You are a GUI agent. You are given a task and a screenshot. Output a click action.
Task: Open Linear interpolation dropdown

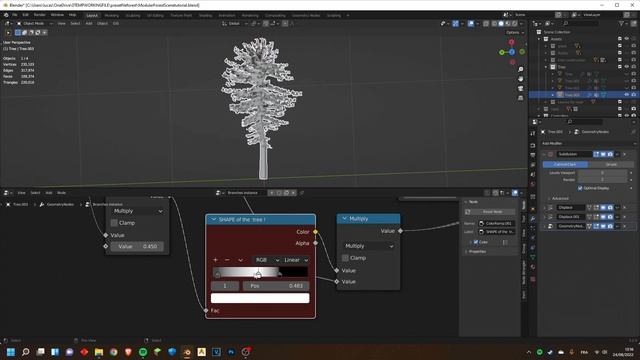pyautogui.click(x=296, y=260)
